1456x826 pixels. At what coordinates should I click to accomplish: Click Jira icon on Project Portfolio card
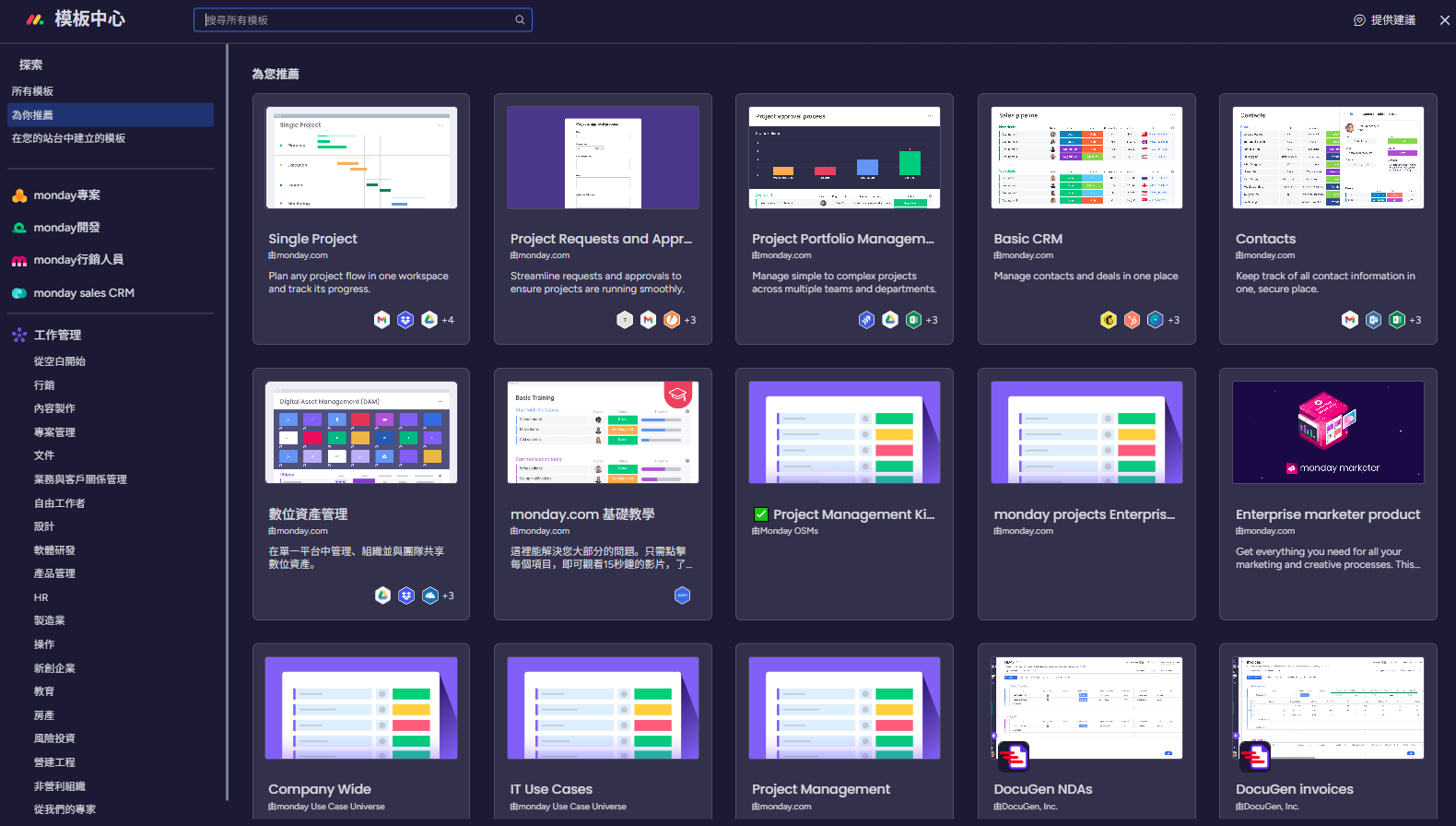[866, 320]
